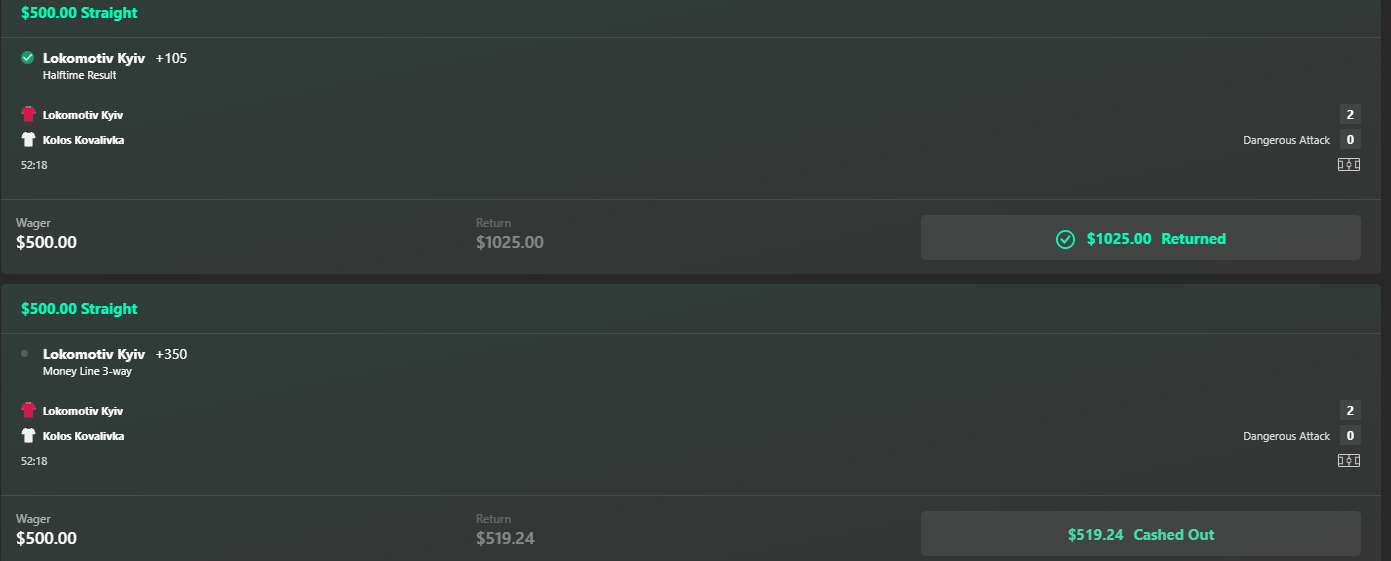This screenshot has width=1391, height=561.
Task: Click the circled checkmark in the $1025.00 Returned button
Action: 1066,239
